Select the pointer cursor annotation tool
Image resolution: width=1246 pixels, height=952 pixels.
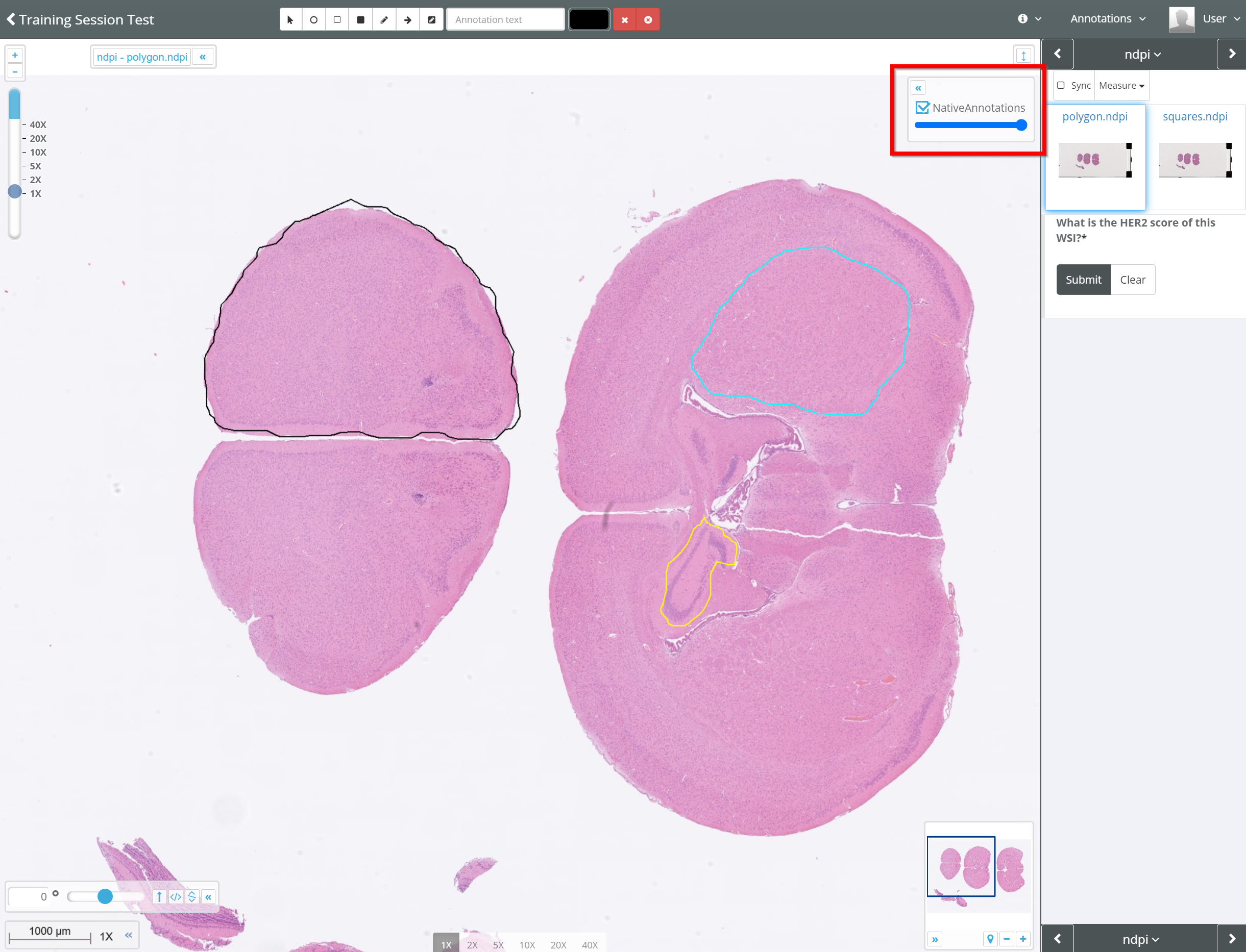[290, 20]
